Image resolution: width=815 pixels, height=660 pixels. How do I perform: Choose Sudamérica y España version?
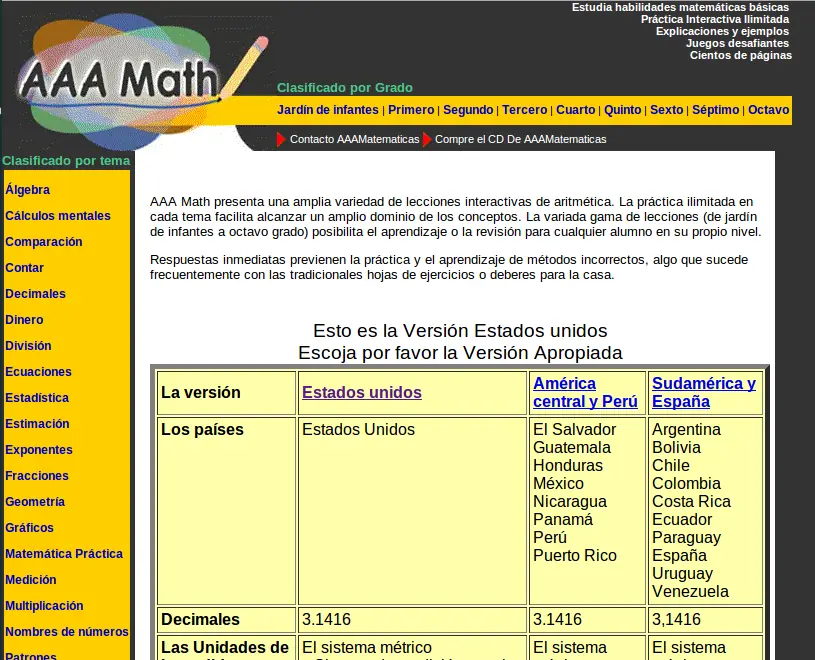(704, 392)
